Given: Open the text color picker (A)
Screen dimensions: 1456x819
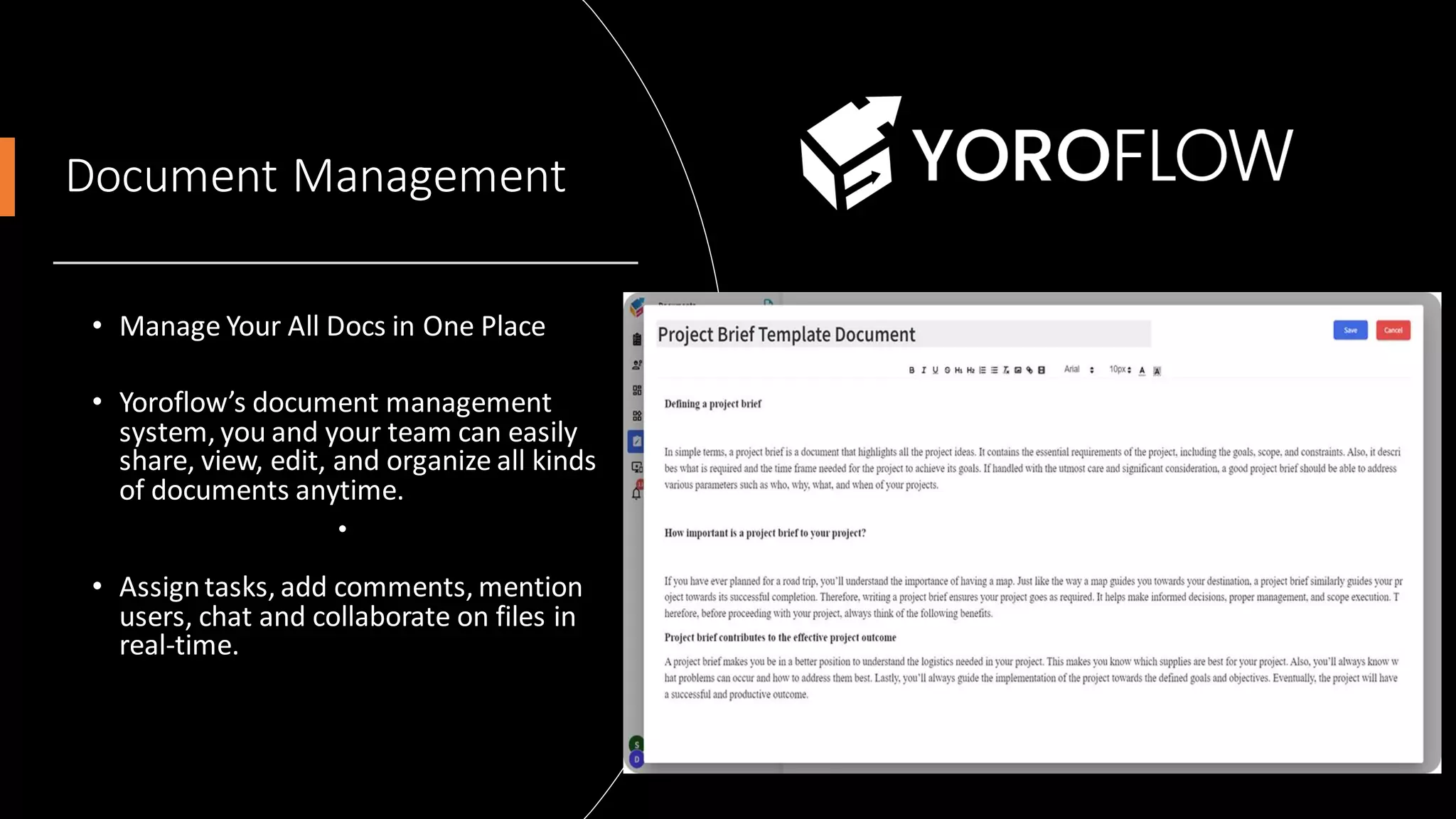Looking at the screenshot, I should click(x=1142, y=370).
